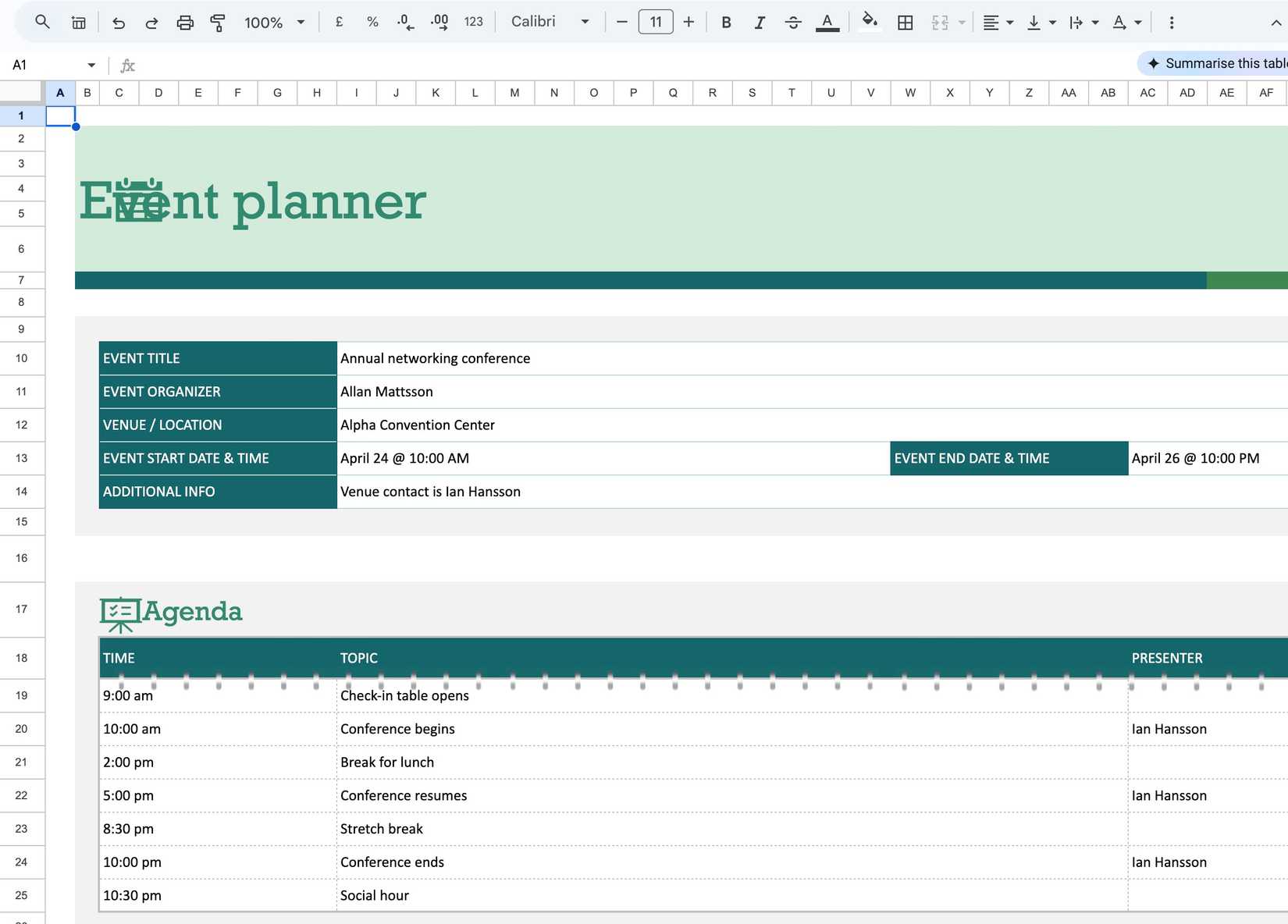Image resolution: width=1288 pixels, height=924 pixels.
Task: Open the more toolbar options menu
Action: pyautogui.click(x=1172, y=22)
